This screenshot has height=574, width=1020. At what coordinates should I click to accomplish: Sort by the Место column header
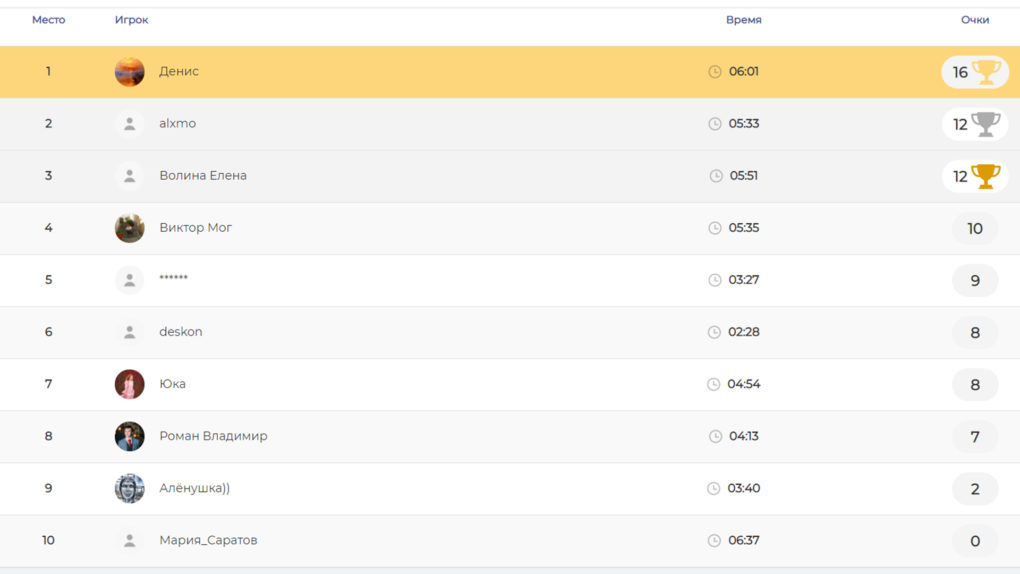pos(48,20)
